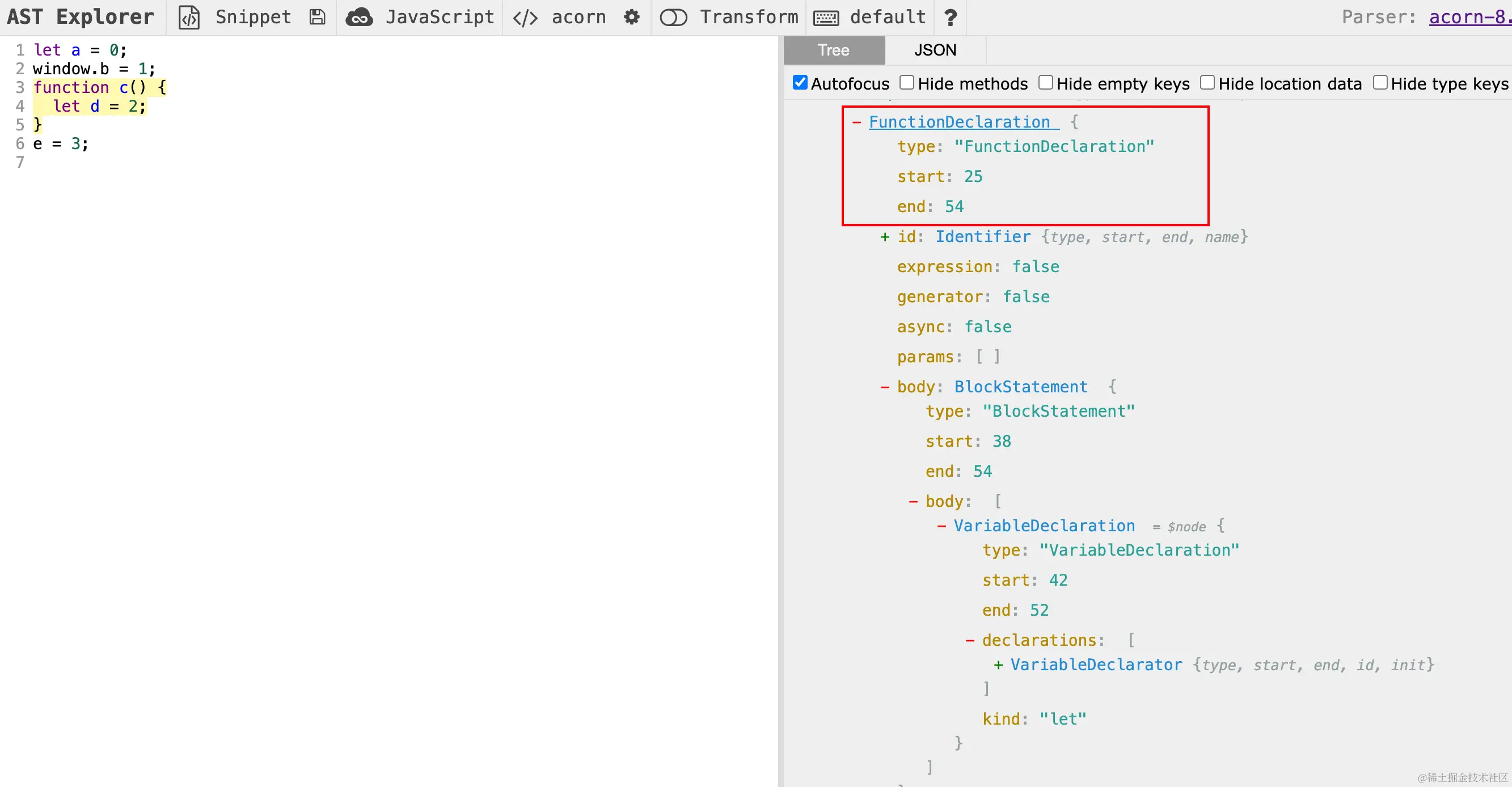Expand the id Identifier node
The width and height of the screenshot is (1512, 787).
[885, 237]
